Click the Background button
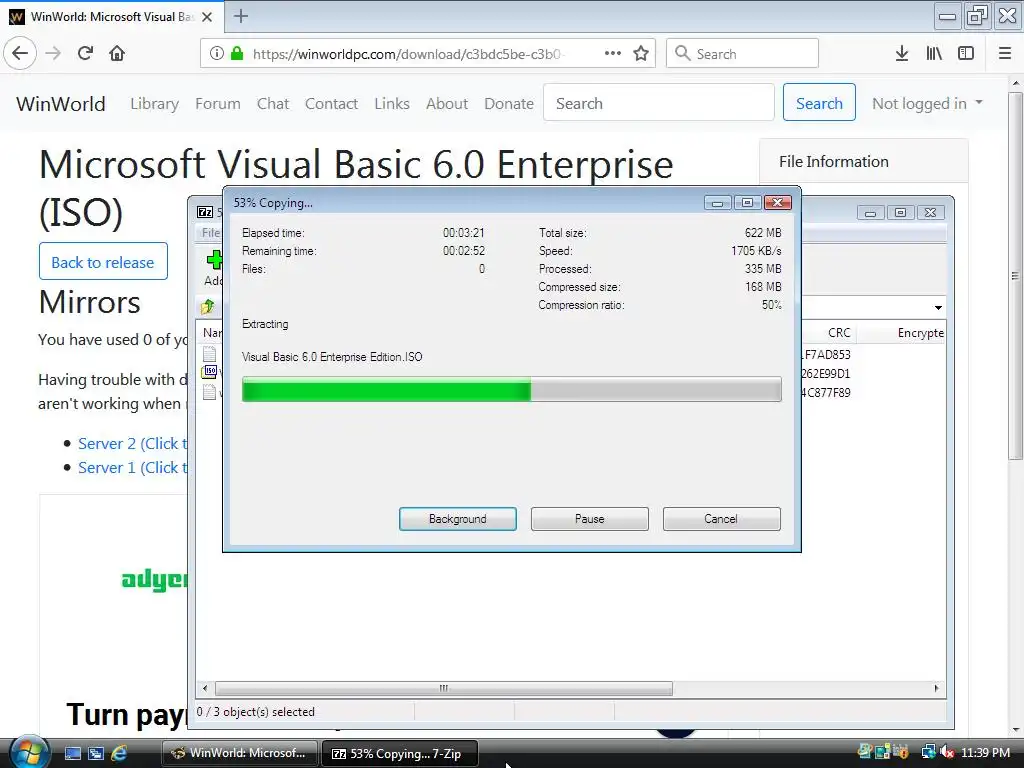The image size is (1024, 768). point(458,519)
